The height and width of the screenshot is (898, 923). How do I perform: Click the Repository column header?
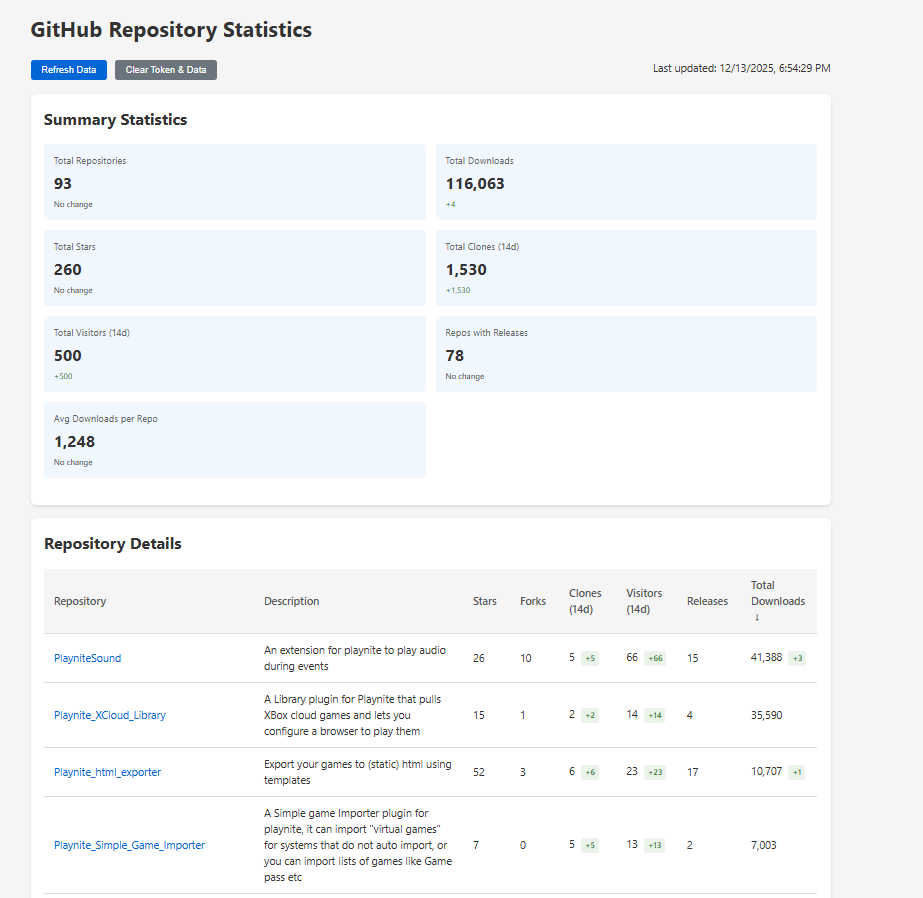click(80, 601)
